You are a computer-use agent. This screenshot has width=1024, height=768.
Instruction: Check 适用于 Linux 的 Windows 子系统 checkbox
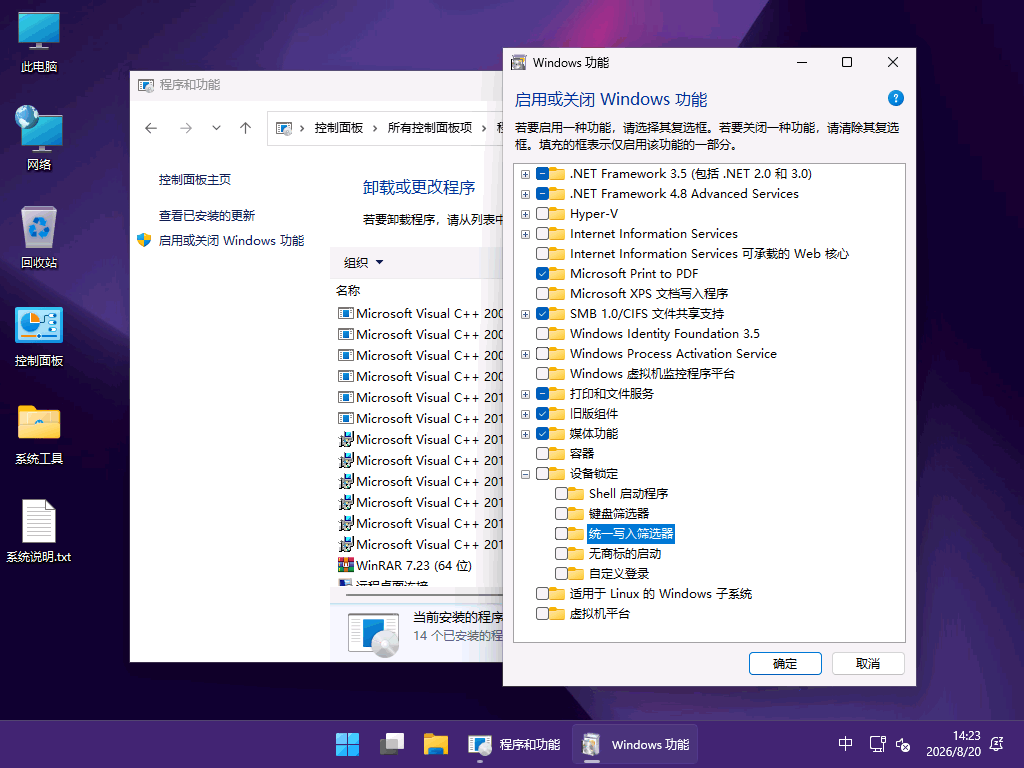tap(542, 594)
